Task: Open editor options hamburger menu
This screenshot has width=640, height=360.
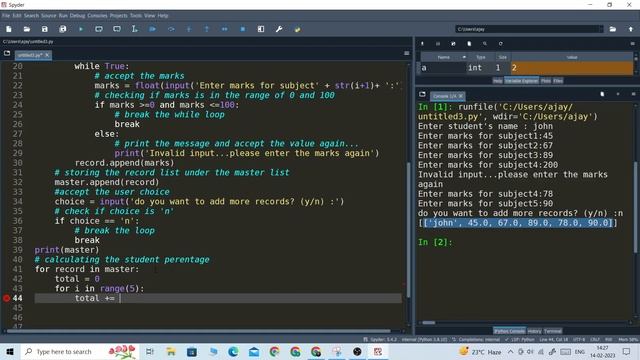Action: [407, 53]
